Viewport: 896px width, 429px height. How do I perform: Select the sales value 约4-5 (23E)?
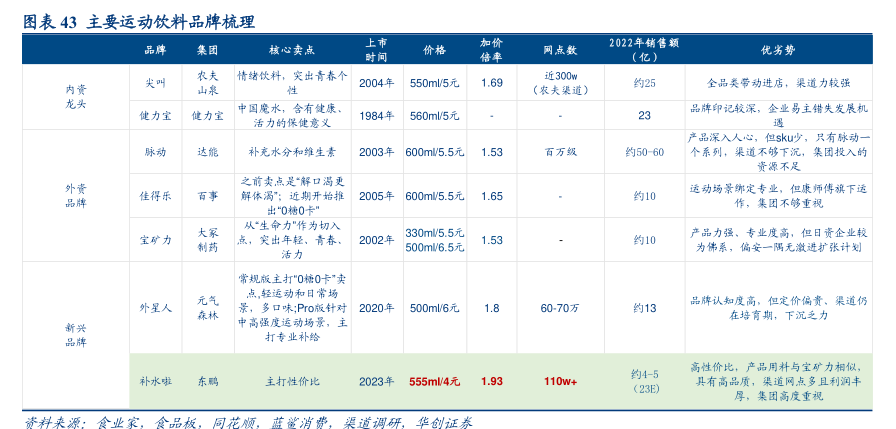click(x=645, y=381)
